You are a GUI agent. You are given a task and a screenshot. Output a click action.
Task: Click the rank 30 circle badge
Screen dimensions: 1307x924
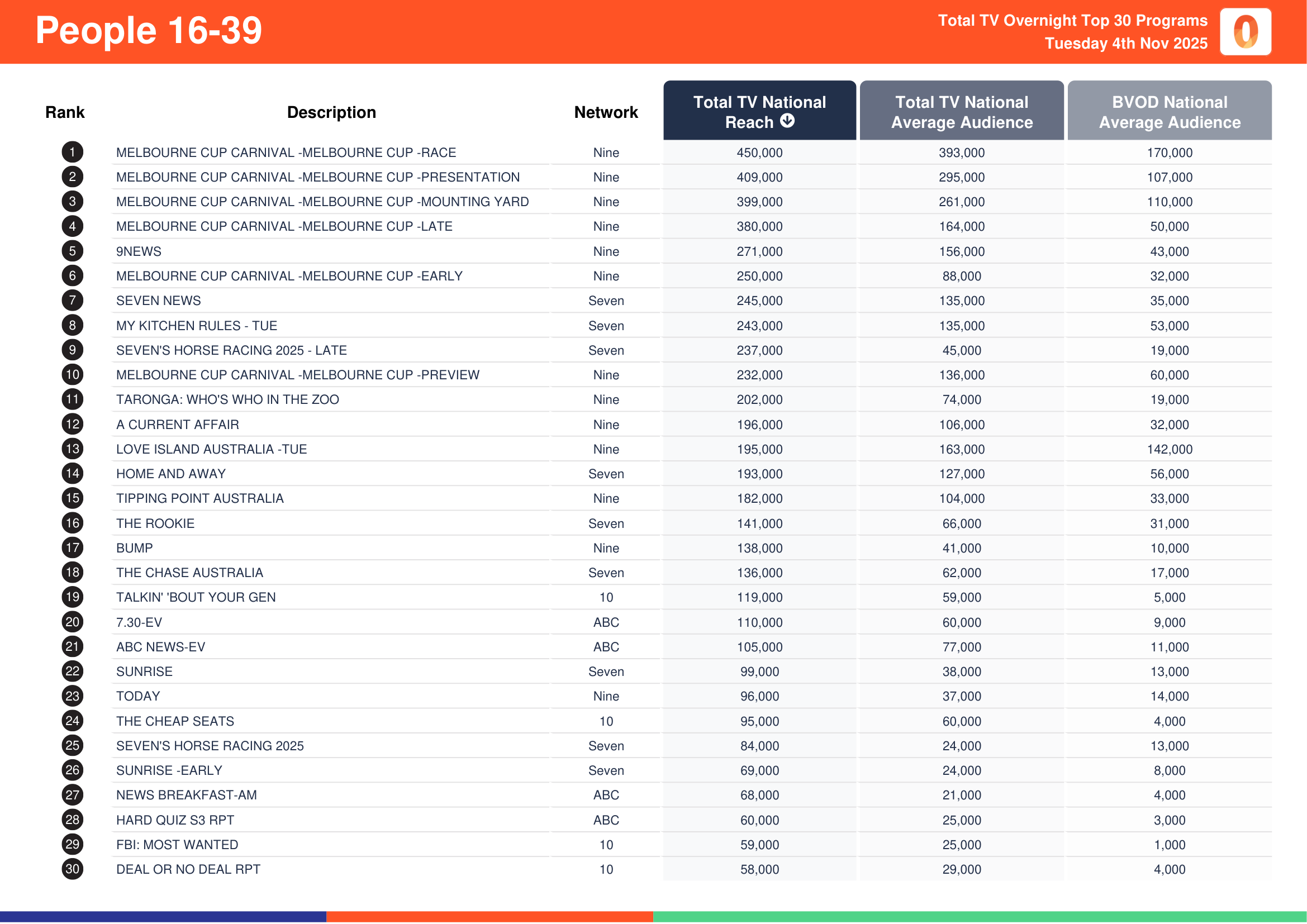click(72, 869)
